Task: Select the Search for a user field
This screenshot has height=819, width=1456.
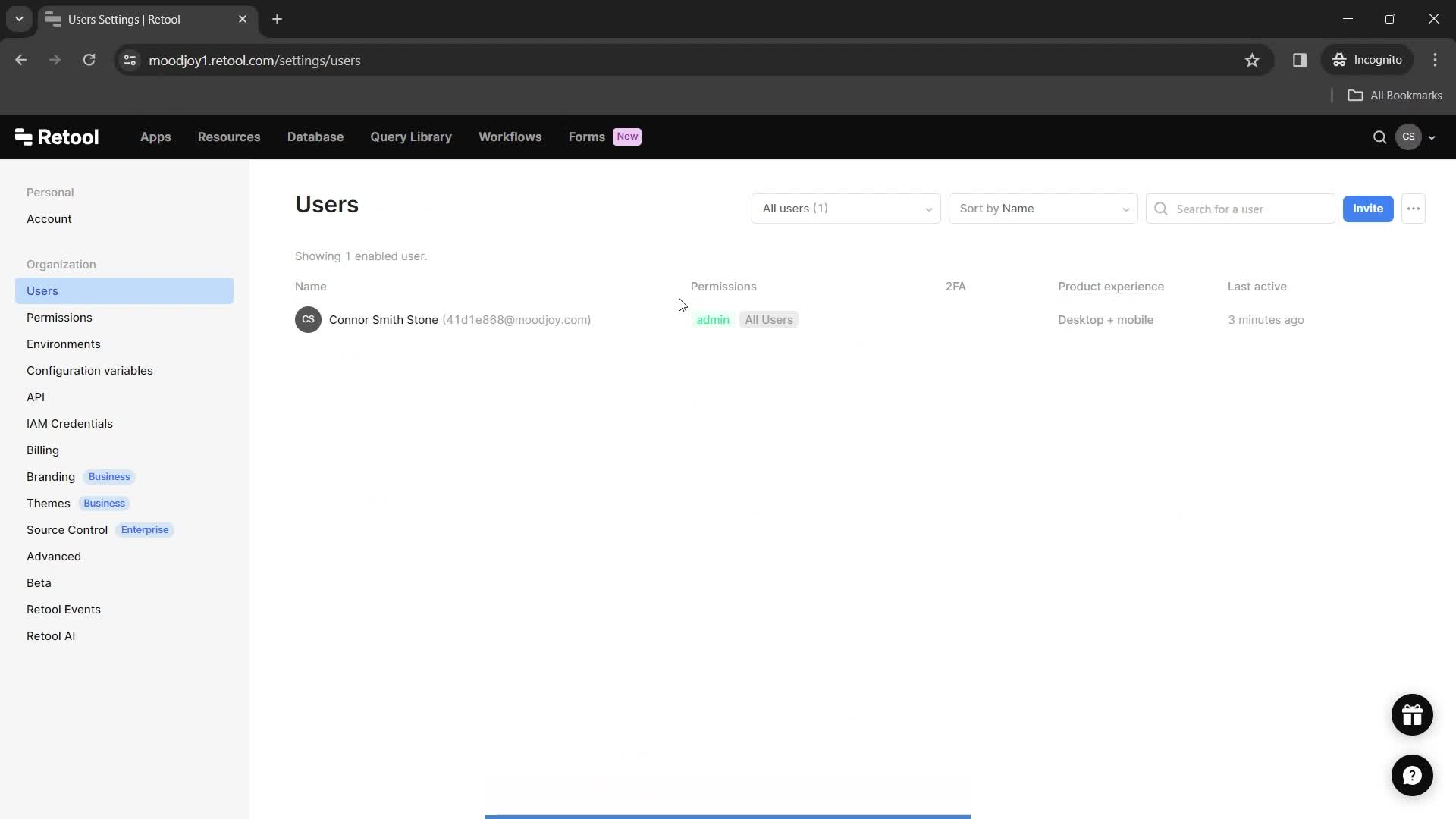Action: click(x=1246, y=208)
